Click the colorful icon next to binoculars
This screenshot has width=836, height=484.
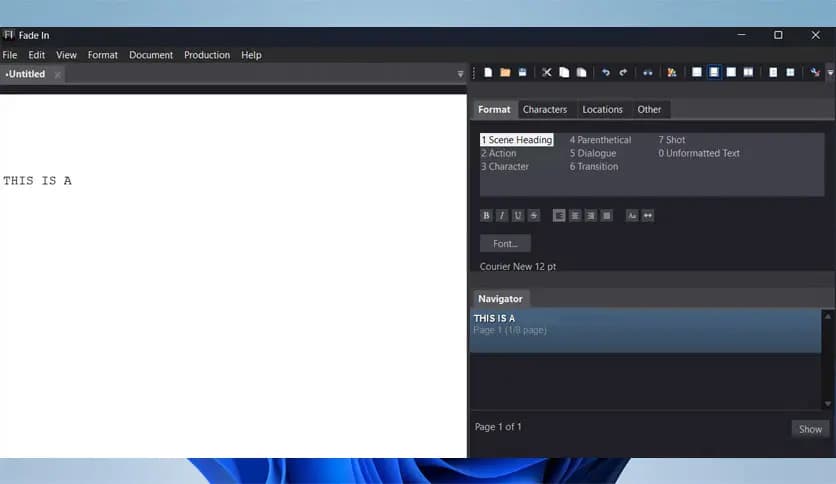pyautogui.click(x=672, y=72)
